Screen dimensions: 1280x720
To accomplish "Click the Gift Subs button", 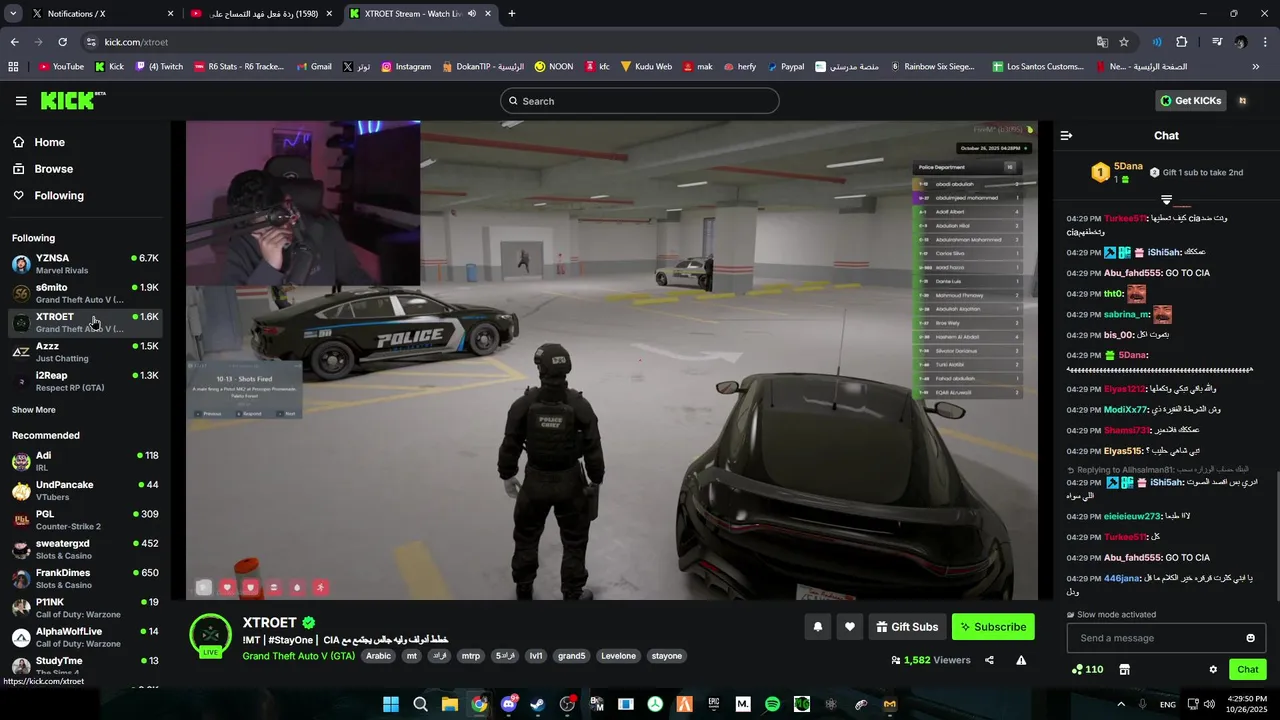I will [x=907, y=627].
